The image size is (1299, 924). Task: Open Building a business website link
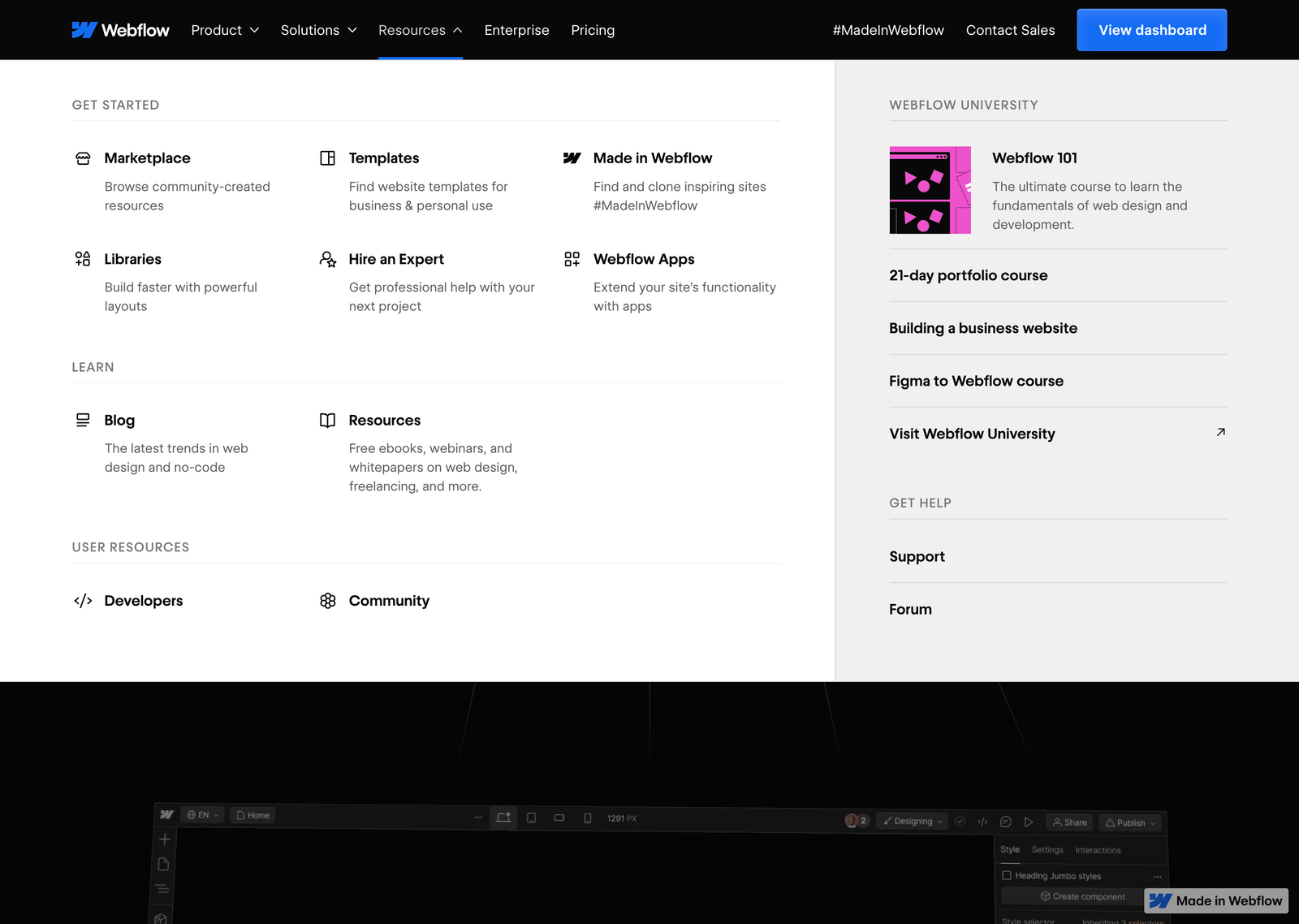[983, 328]
